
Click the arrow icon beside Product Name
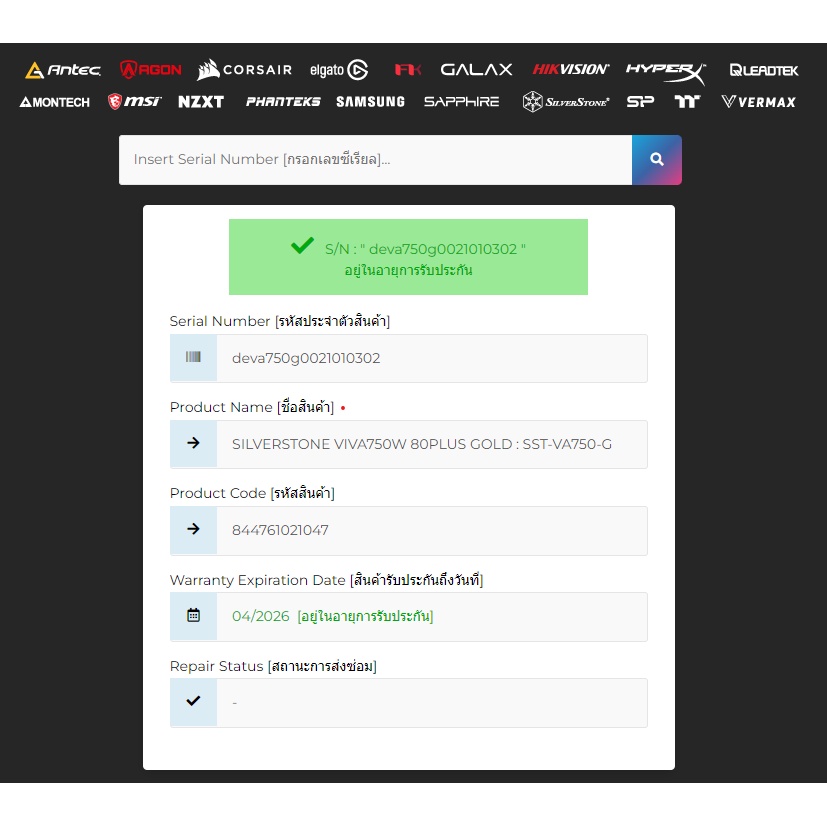click(194, 444)
